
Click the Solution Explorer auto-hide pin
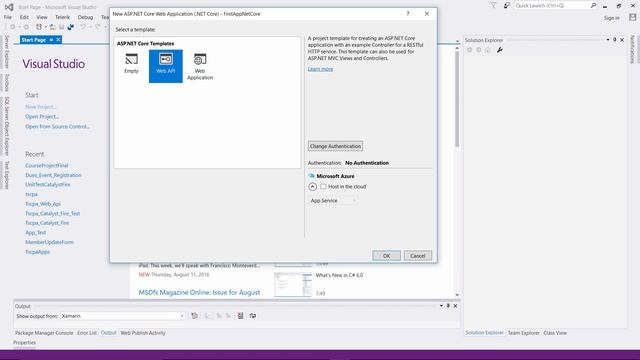pos(614,40)
